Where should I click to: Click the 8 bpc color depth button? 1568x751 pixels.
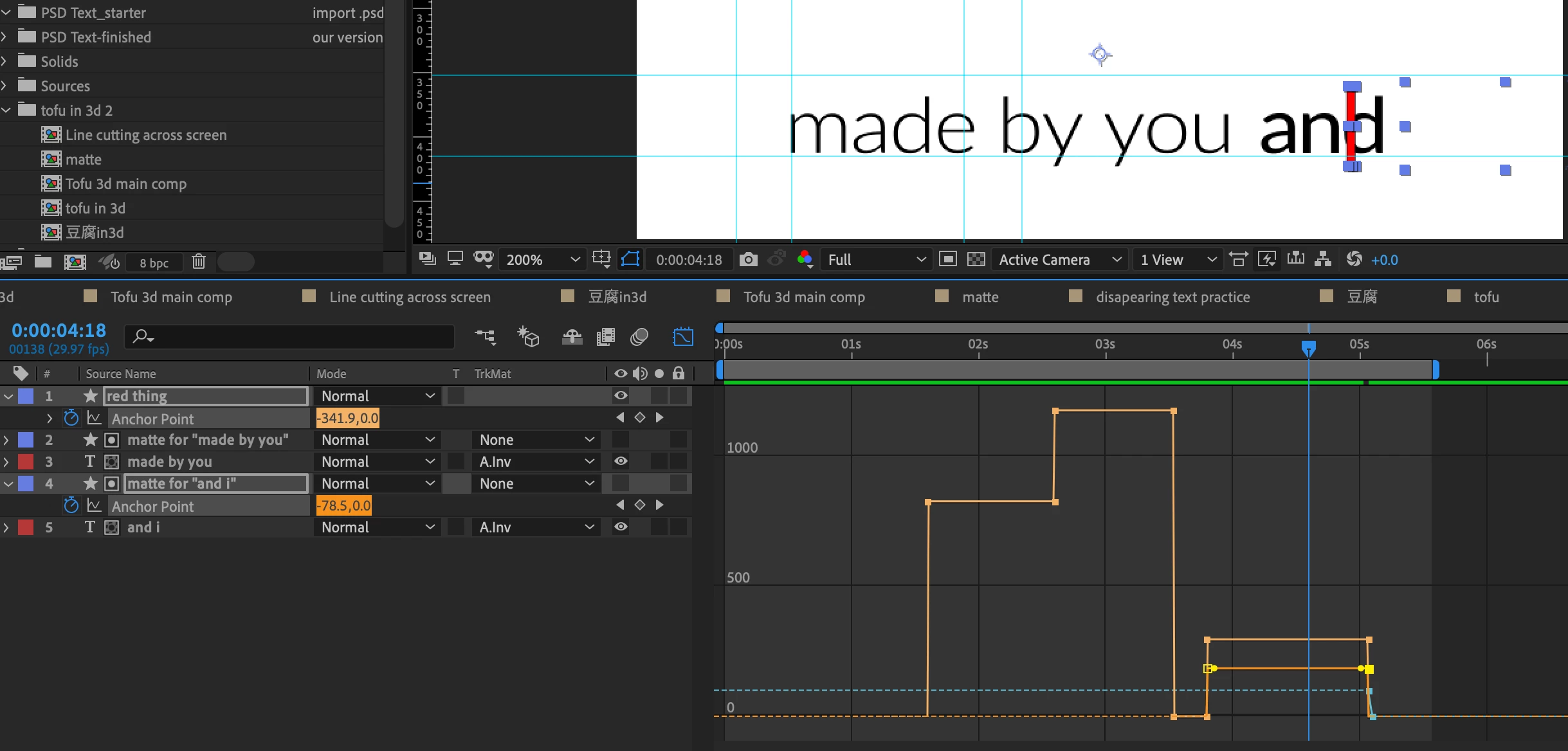click(154, 262)
